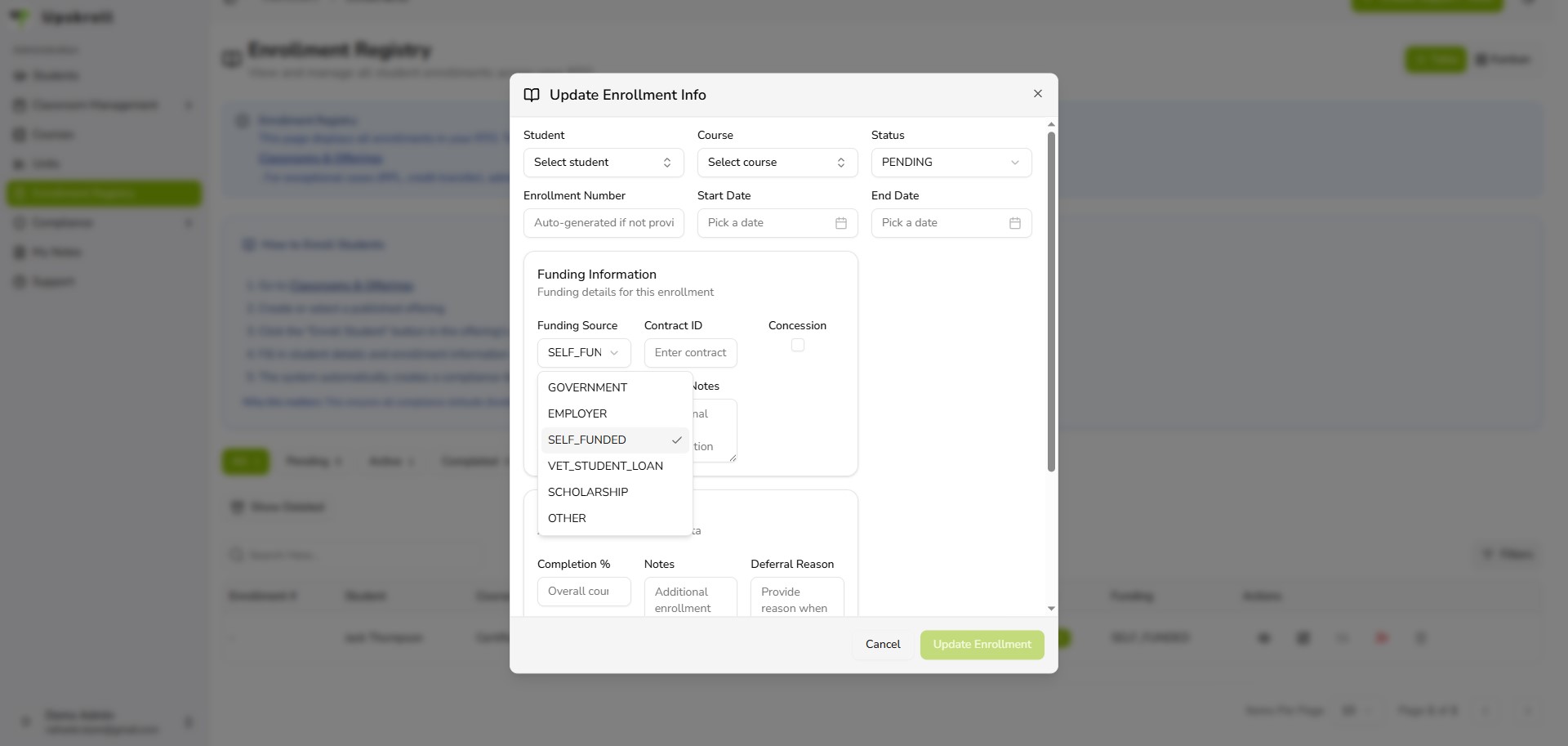This screenshot has width=1568, height=746.
Task: Click the scrollbar down arrow in dialog
Action: pyautogui.click(x=1051, y=609)
